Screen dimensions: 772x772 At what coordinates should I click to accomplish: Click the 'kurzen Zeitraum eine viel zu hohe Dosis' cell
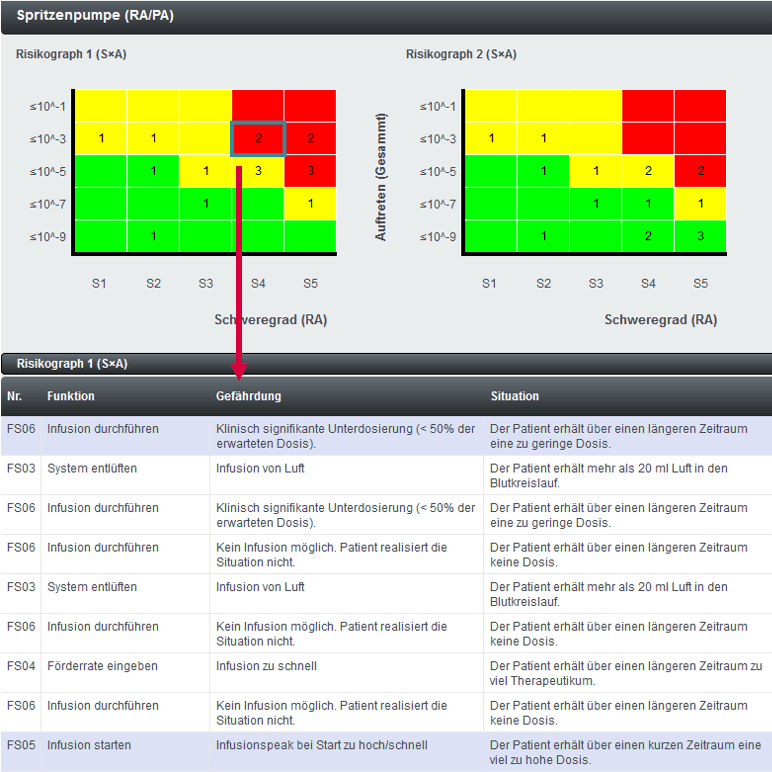click(x=628, y=752)
